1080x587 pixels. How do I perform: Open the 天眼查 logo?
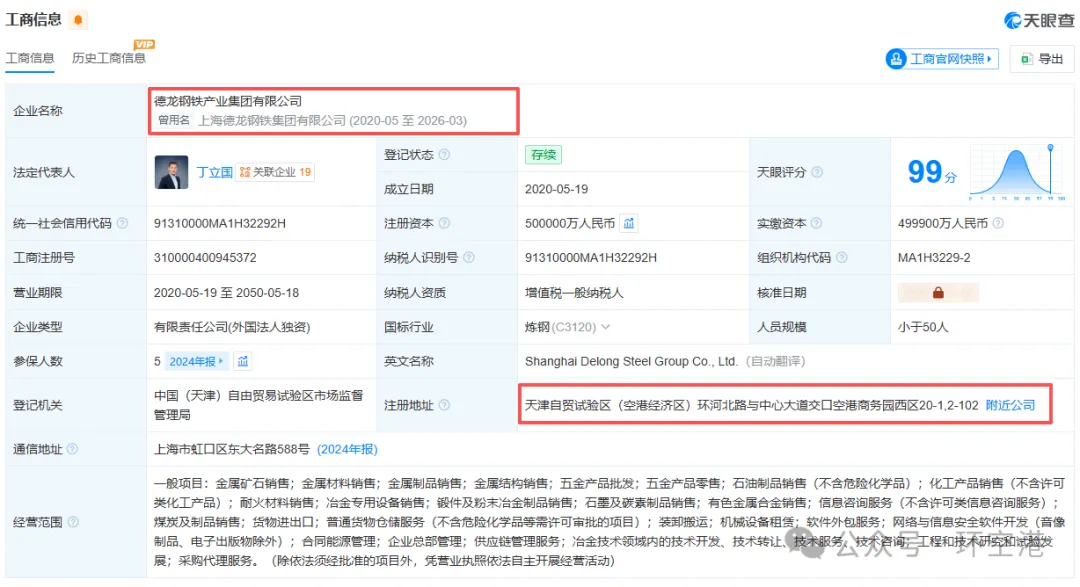(x=1039, y=21)
